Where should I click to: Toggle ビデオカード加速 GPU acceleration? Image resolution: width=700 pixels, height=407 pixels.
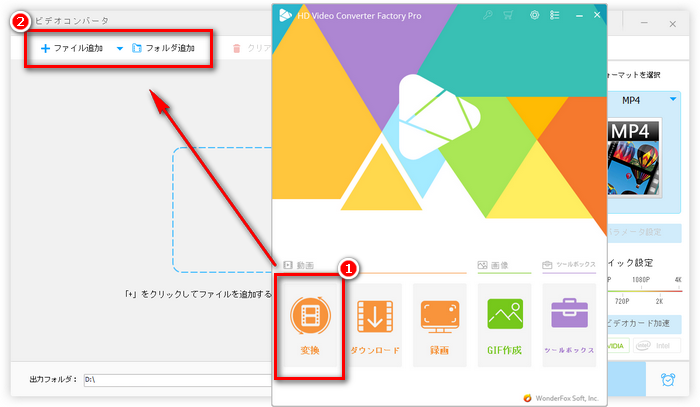coord(644,324)
